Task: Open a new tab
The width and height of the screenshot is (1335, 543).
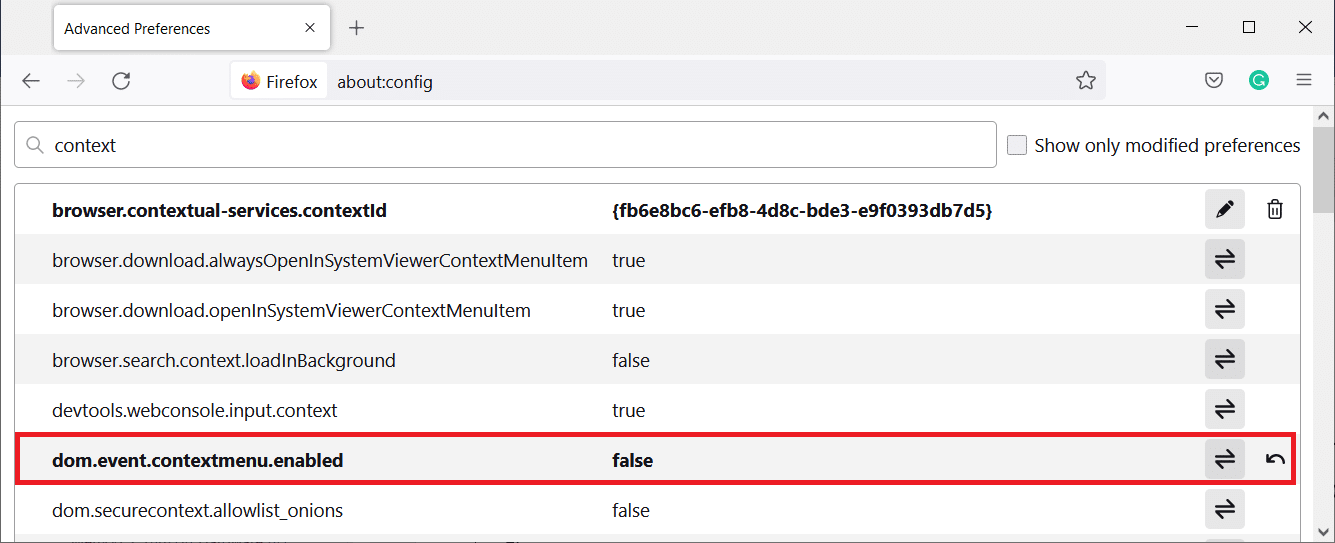Action: [x=356, y=28]
